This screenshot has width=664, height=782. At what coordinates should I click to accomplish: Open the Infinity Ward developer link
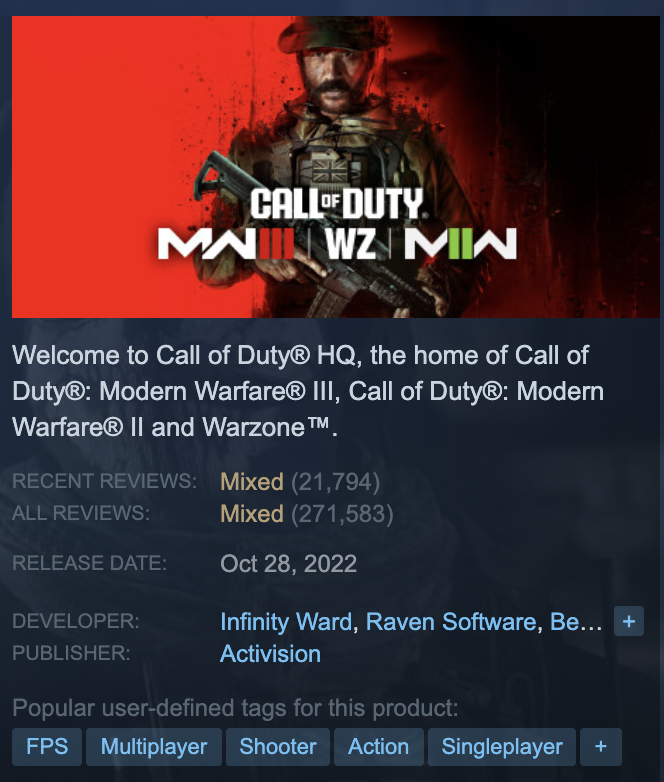[286, 622]
